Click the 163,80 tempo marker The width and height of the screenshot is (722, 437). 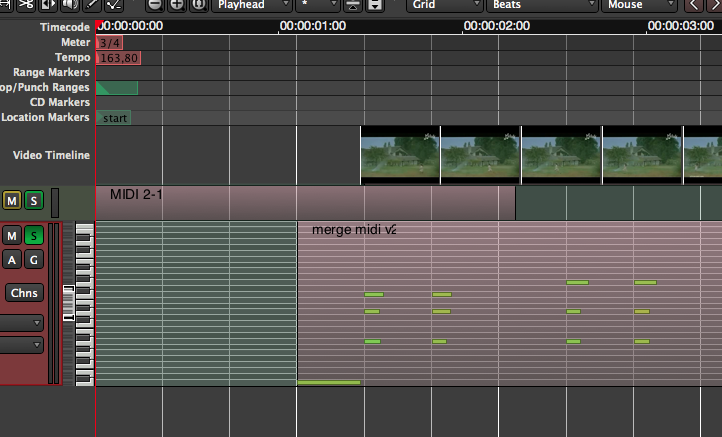click(x=119, y=58)
